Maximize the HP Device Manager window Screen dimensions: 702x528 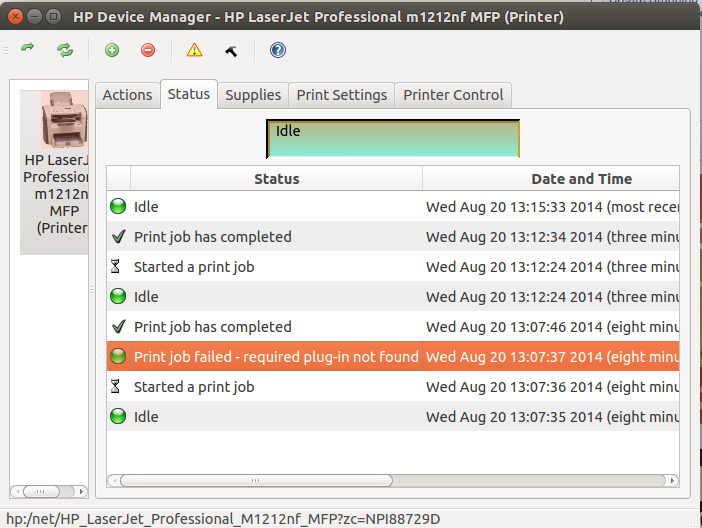[54, 17]
